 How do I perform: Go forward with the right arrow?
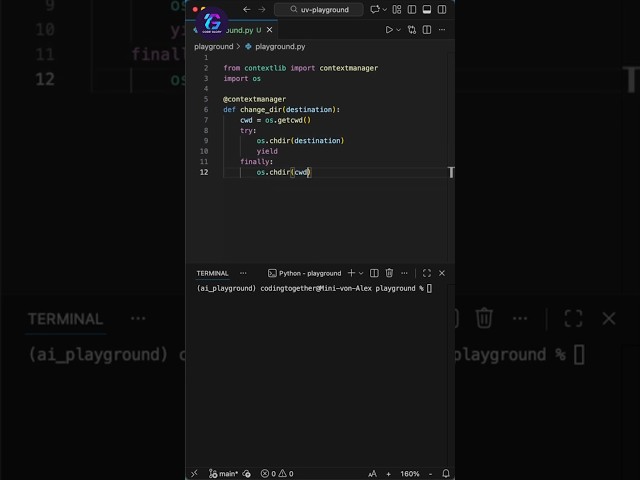(x=262, y=9)
